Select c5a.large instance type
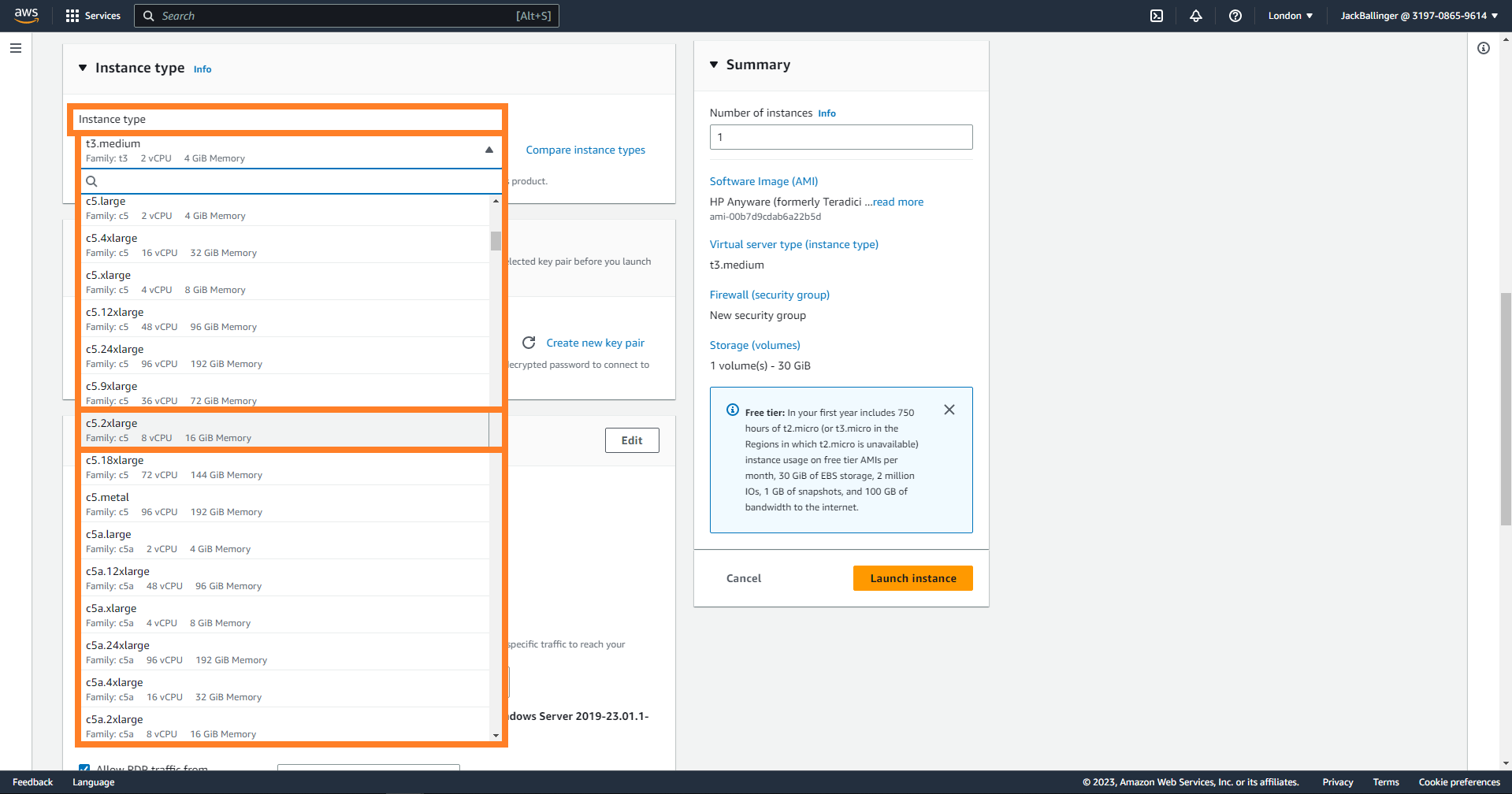This screenshot has width=1512, height=794. tap(285, 541)
